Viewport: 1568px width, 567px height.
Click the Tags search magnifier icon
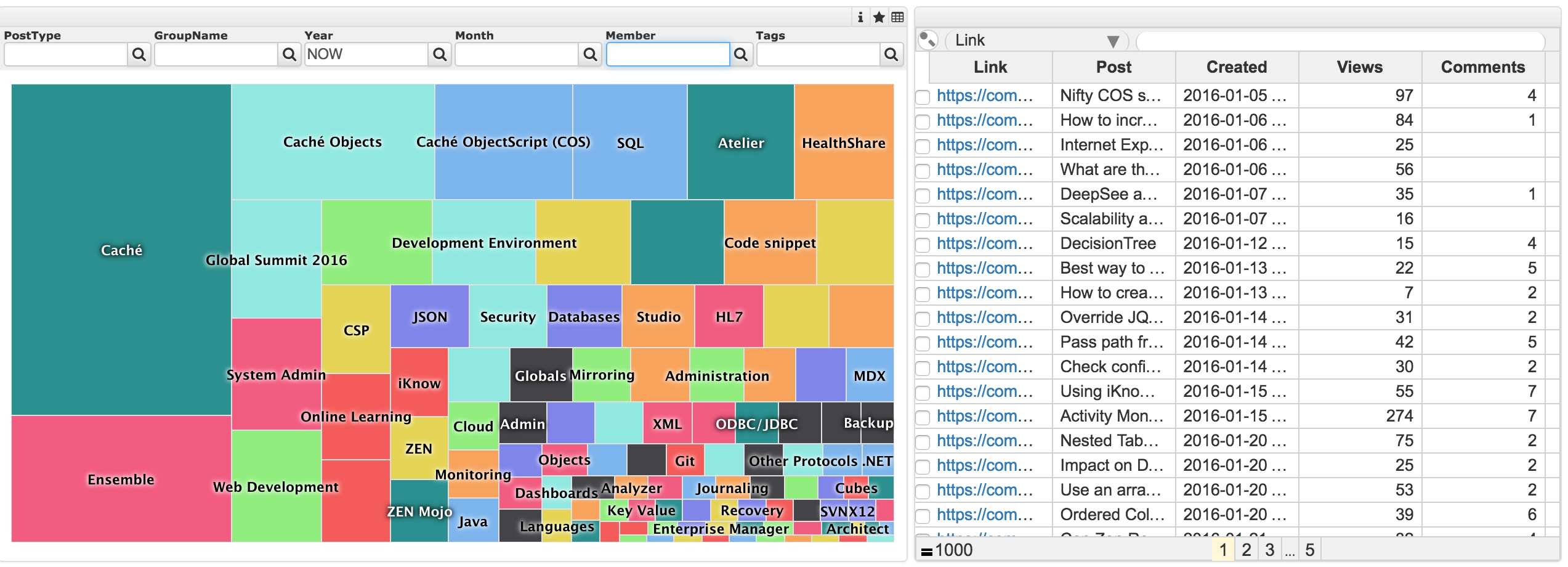click(891, 54)
